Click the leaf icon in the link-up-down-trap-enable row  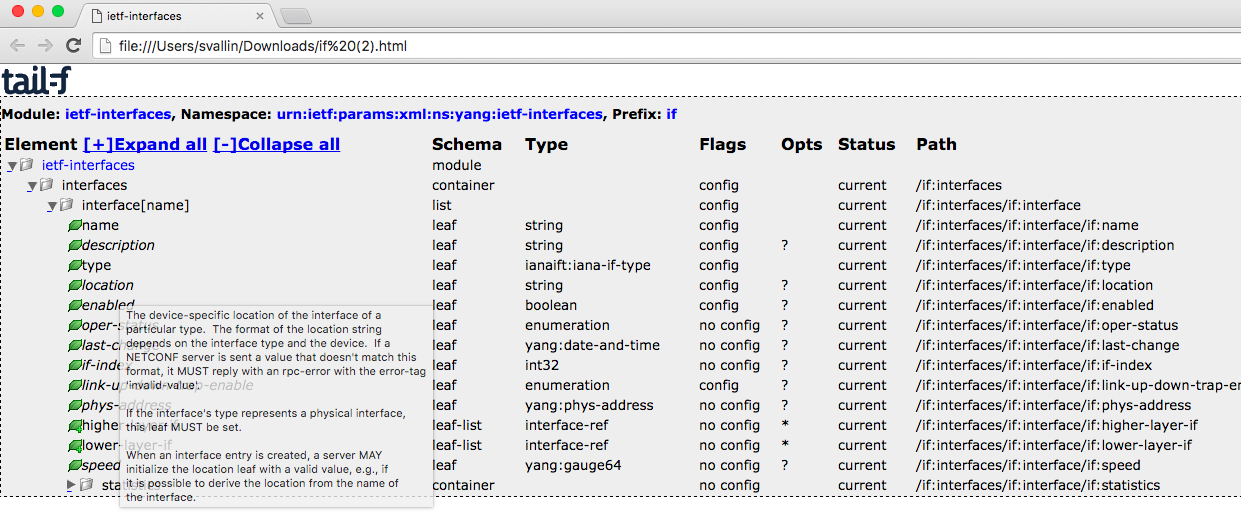click(74, 385)
